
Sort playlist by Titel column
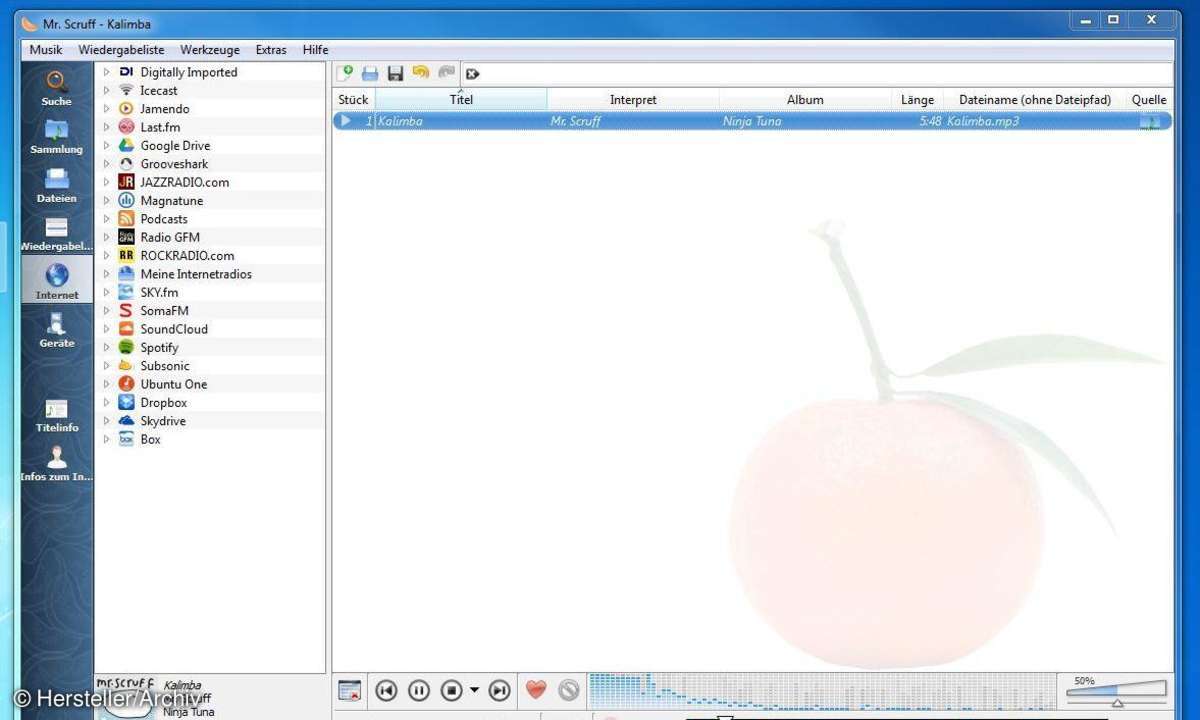pyautogui.click(x=461, y=99)
